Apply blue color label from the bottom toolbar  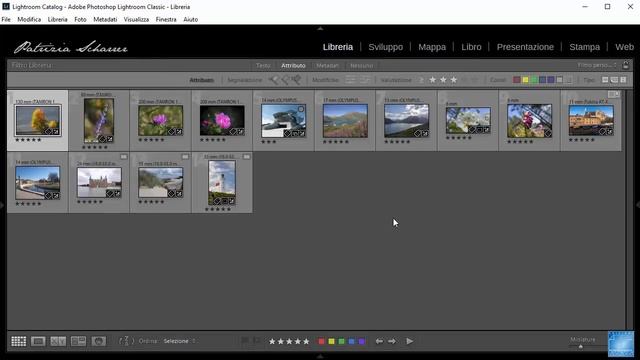tap(351, 341)
